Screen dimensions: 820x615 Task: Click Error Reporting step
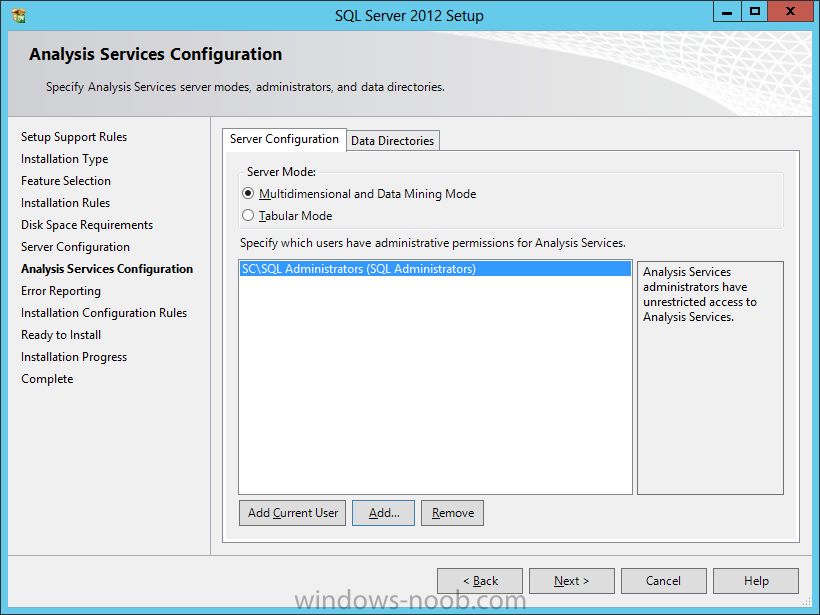pos(61,291)
